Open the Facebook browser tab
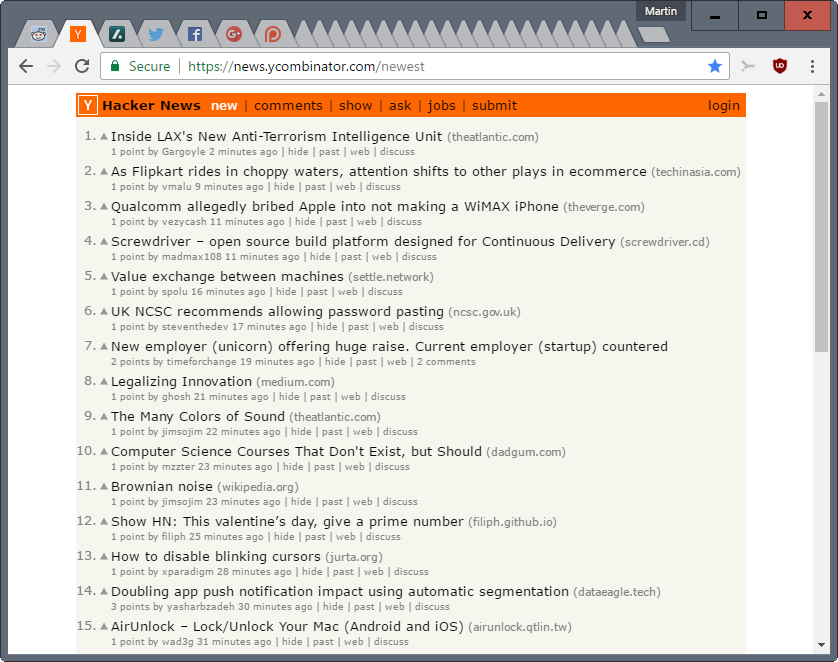The width and height of the screenshot is (838, 662). tap(195, 35)
